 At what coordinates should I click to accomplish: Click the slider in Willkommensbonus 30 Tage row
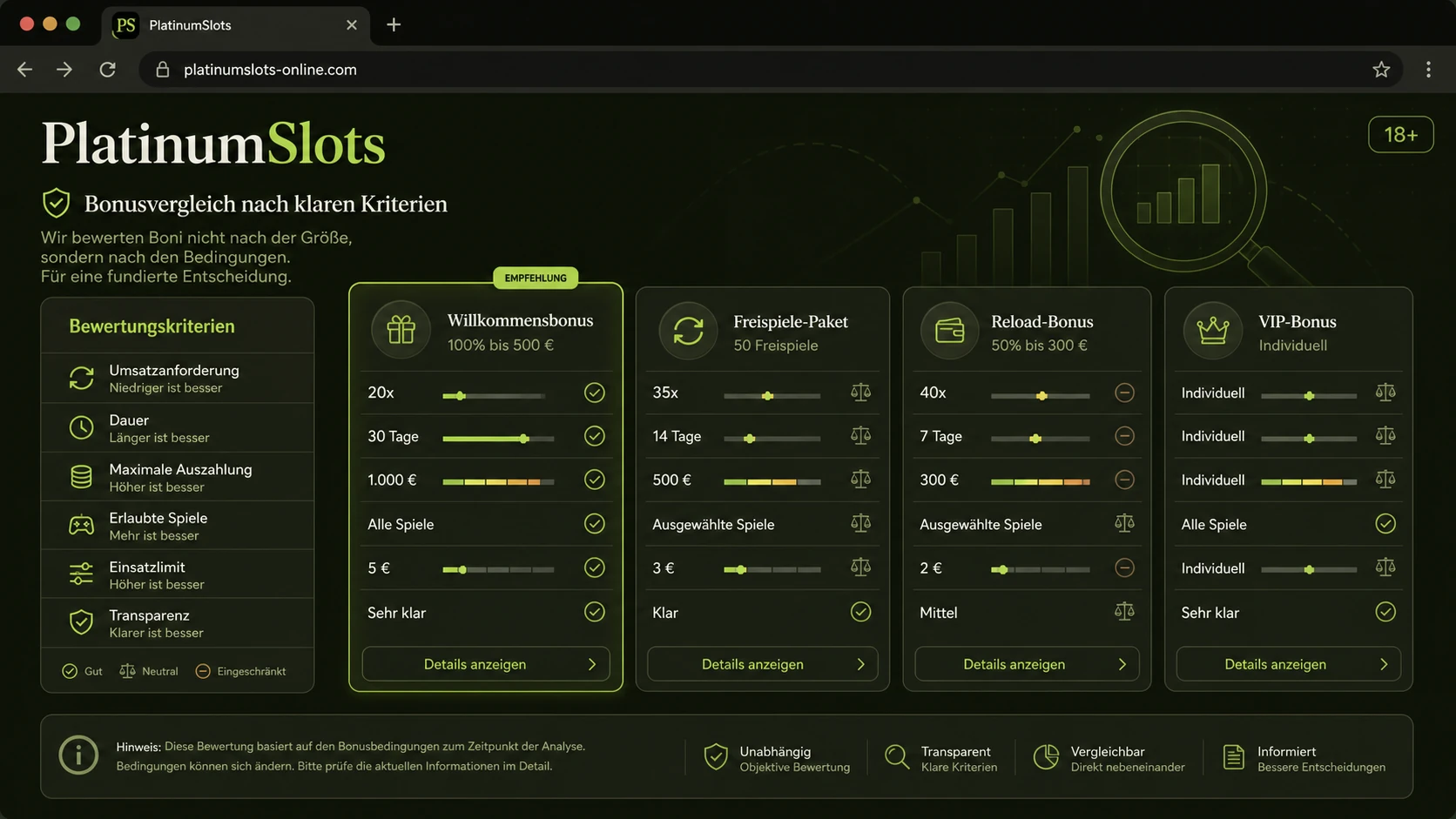coord(498,439)
